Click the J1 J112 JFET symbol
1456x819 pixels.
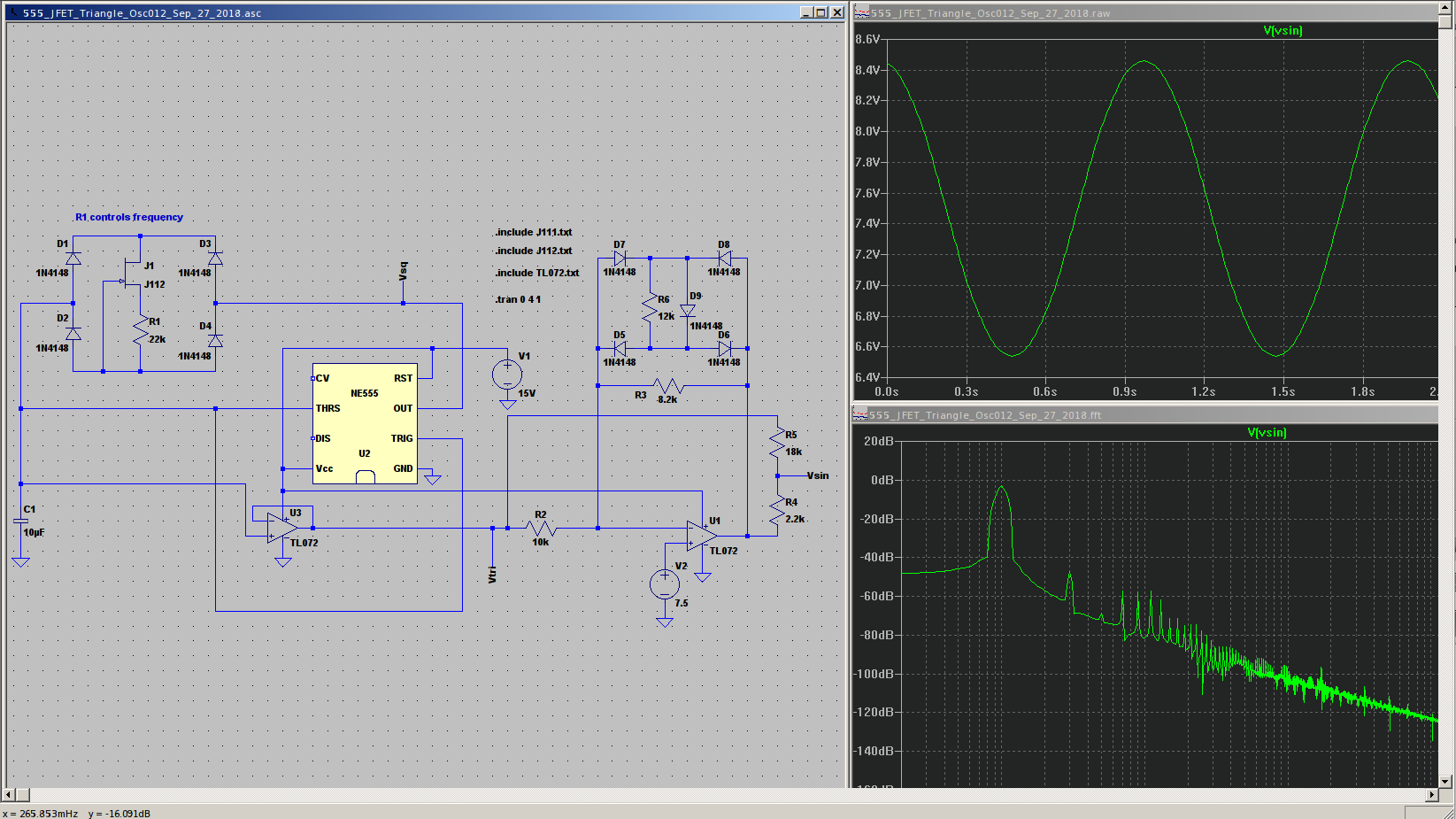coord(133,274)
